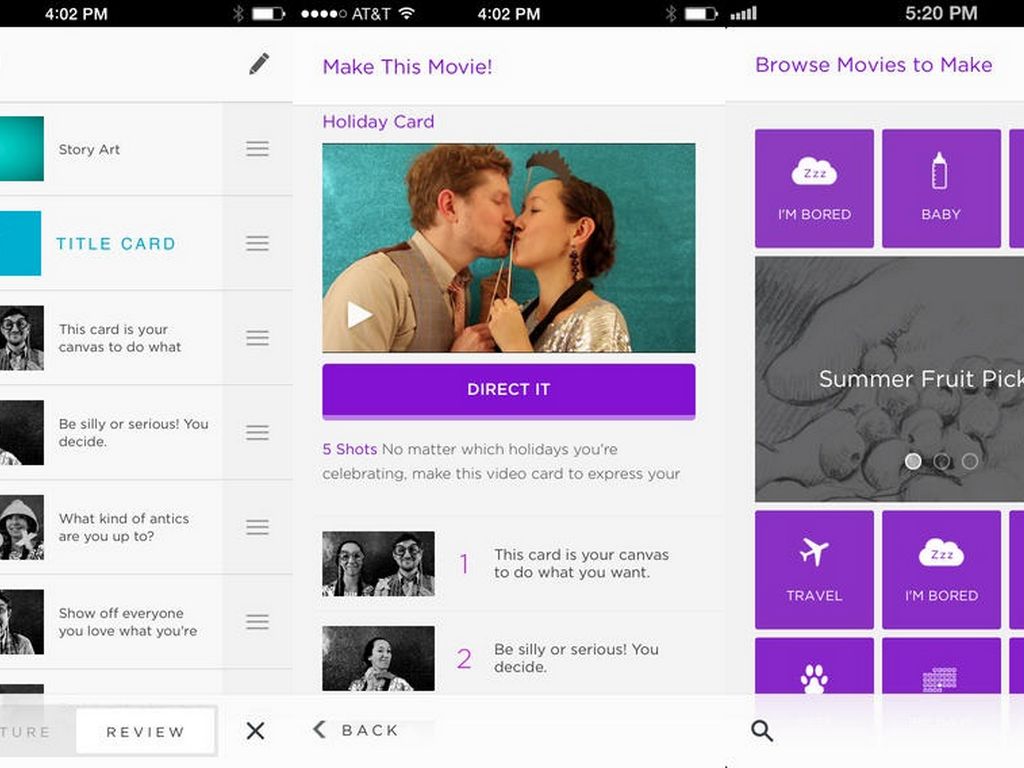Switch to the second carousel page dot
Viewport: 1024px width, 768px height.
pos(942,461)
